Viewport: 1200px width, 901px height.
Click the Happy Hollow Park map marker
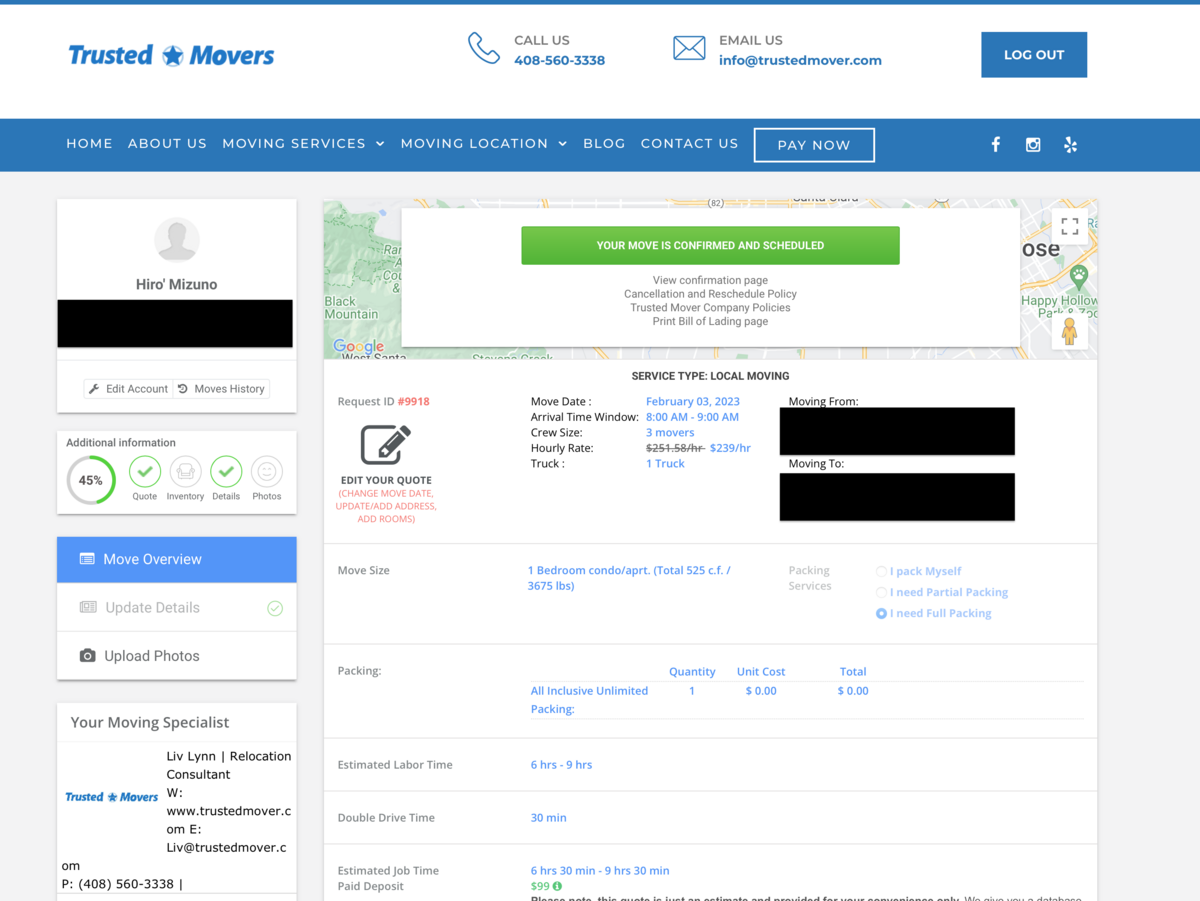tap(1078, 276)
